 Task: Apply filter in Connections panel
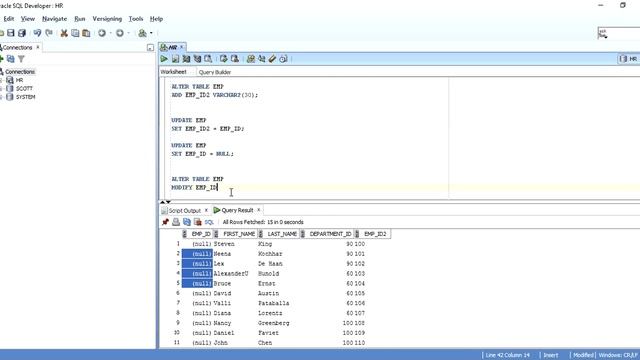tap(21, 59)
